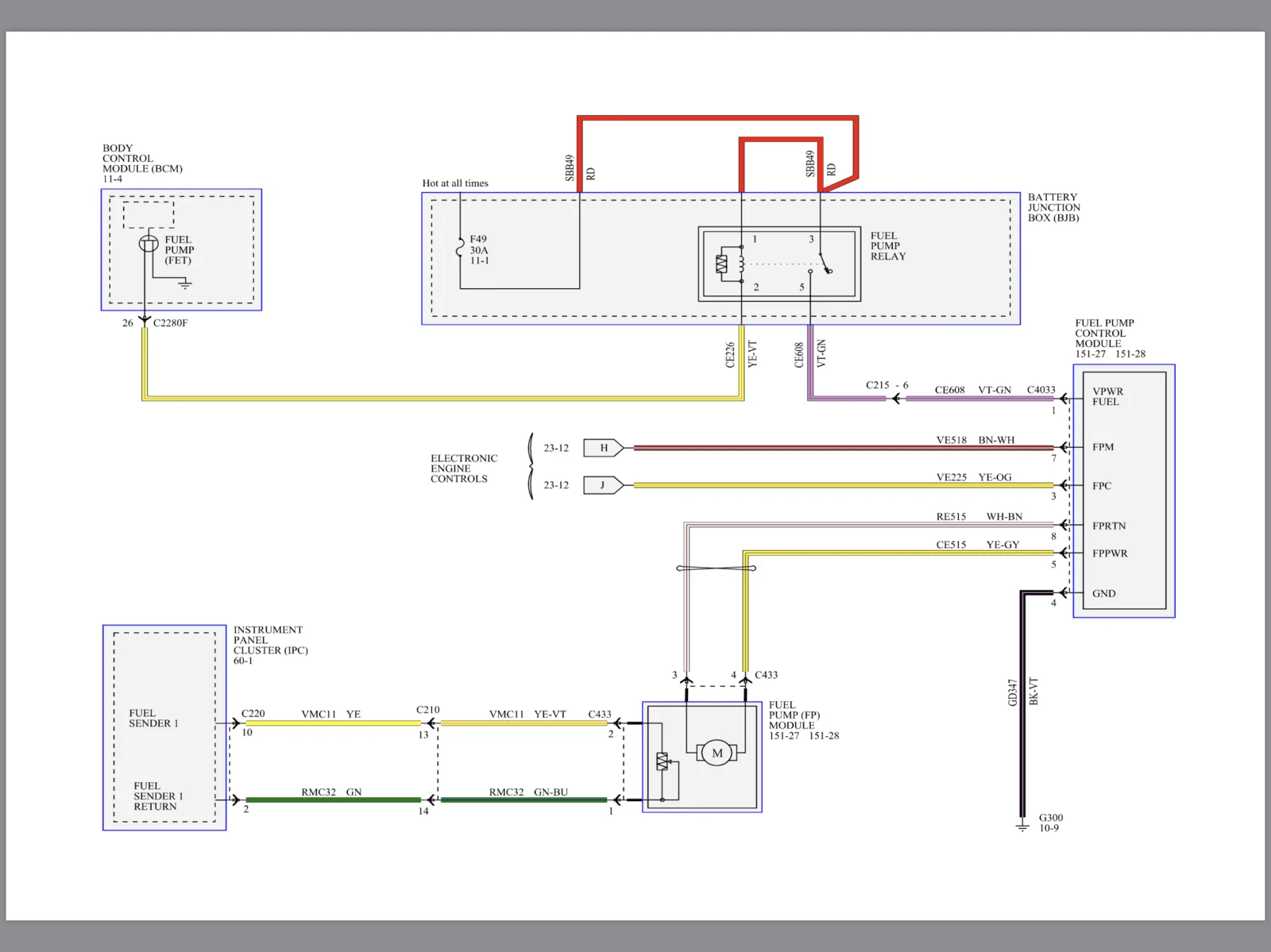Click the fuel pump motor M symbol
The height and width of the screenshot is (952, 1271).
click(x=717, y=754)
